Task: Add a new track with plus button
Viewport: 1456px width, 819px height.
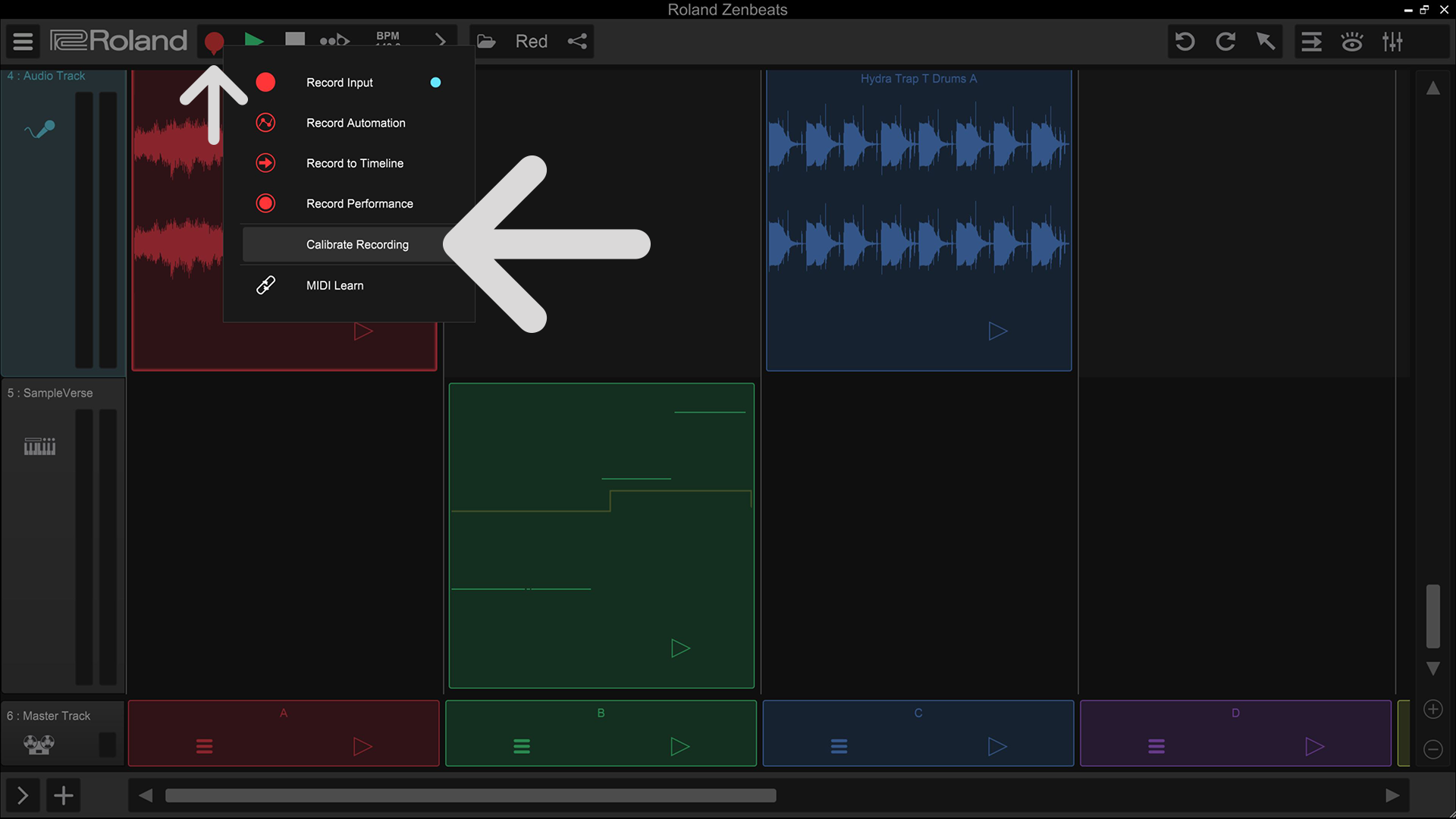Action: pyautogui.click(x=64, y=795)
